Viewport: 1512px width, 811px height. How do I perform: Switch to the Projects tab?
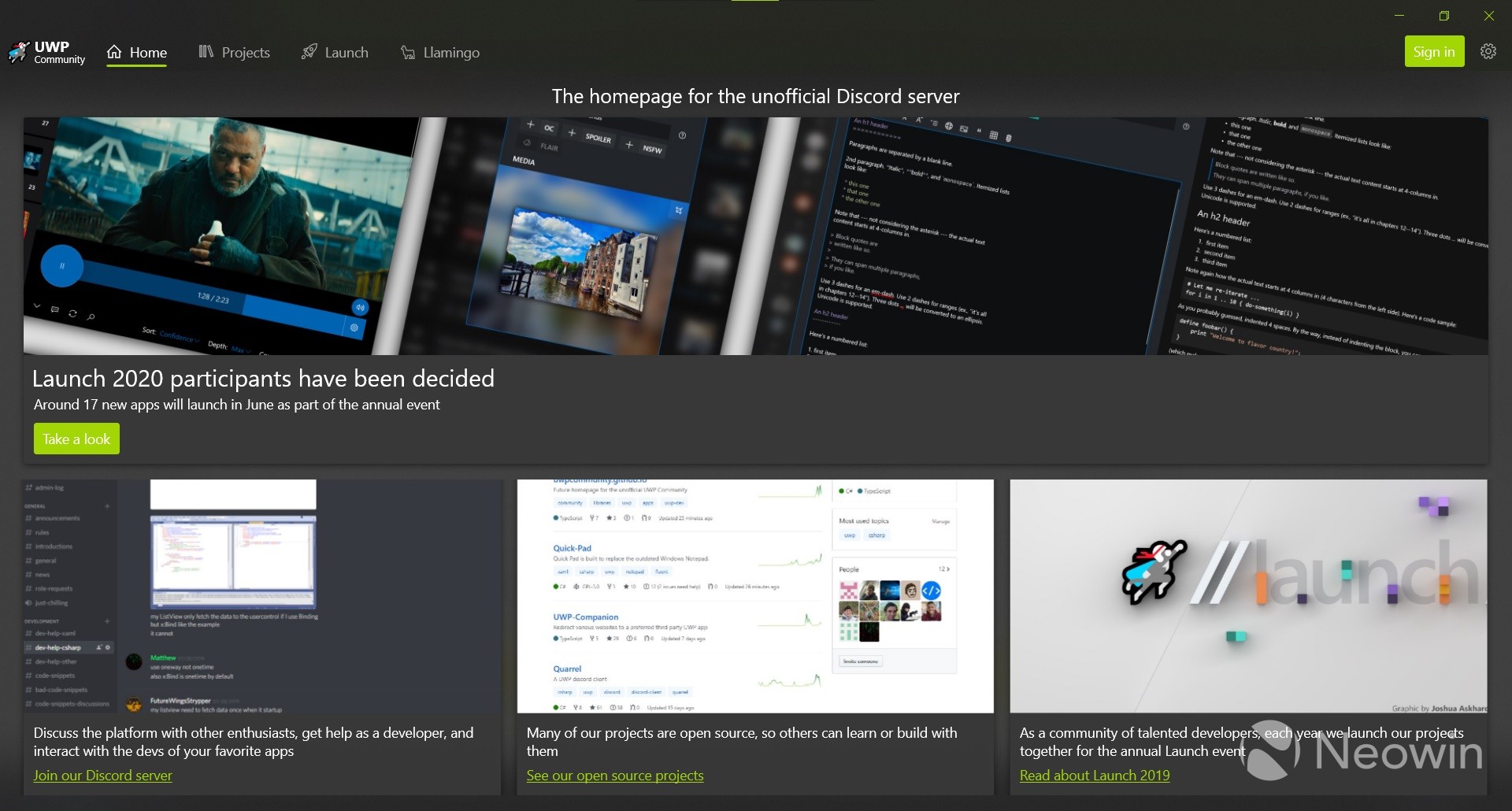click(x=234, y=52)
